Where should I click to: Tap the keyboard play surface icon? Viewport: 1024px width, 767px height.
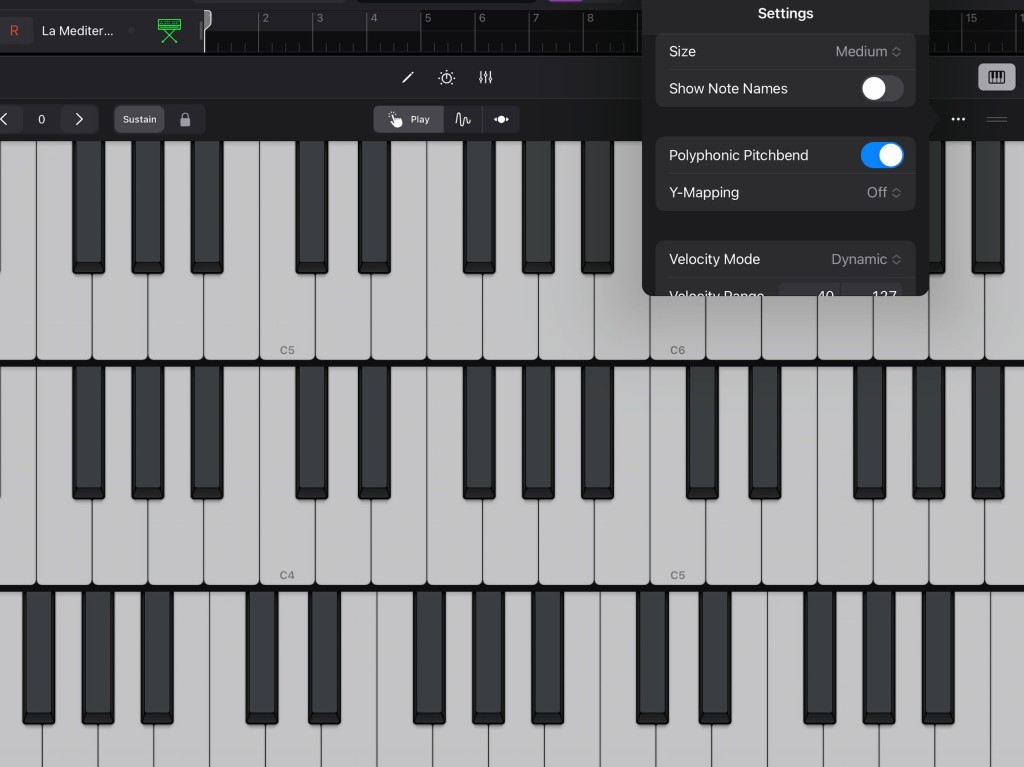(996, 78)
